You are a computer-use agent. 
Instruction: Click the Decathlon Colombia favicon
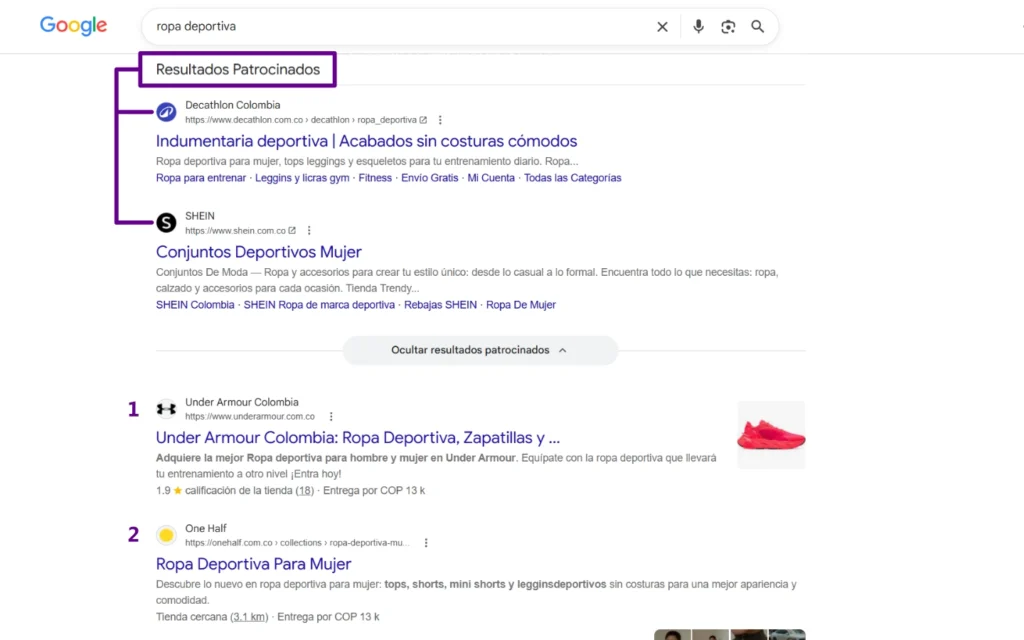point(167,112)
